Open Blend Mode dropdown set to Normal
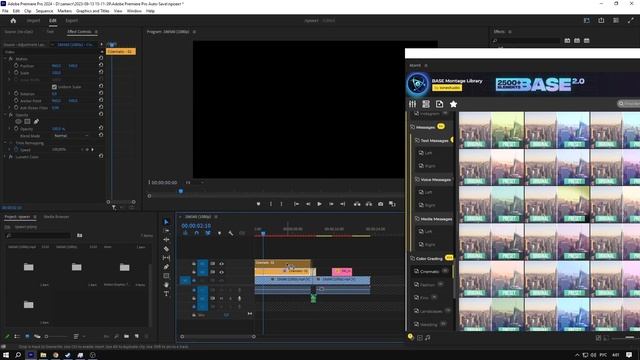 (x=71, y=136)
